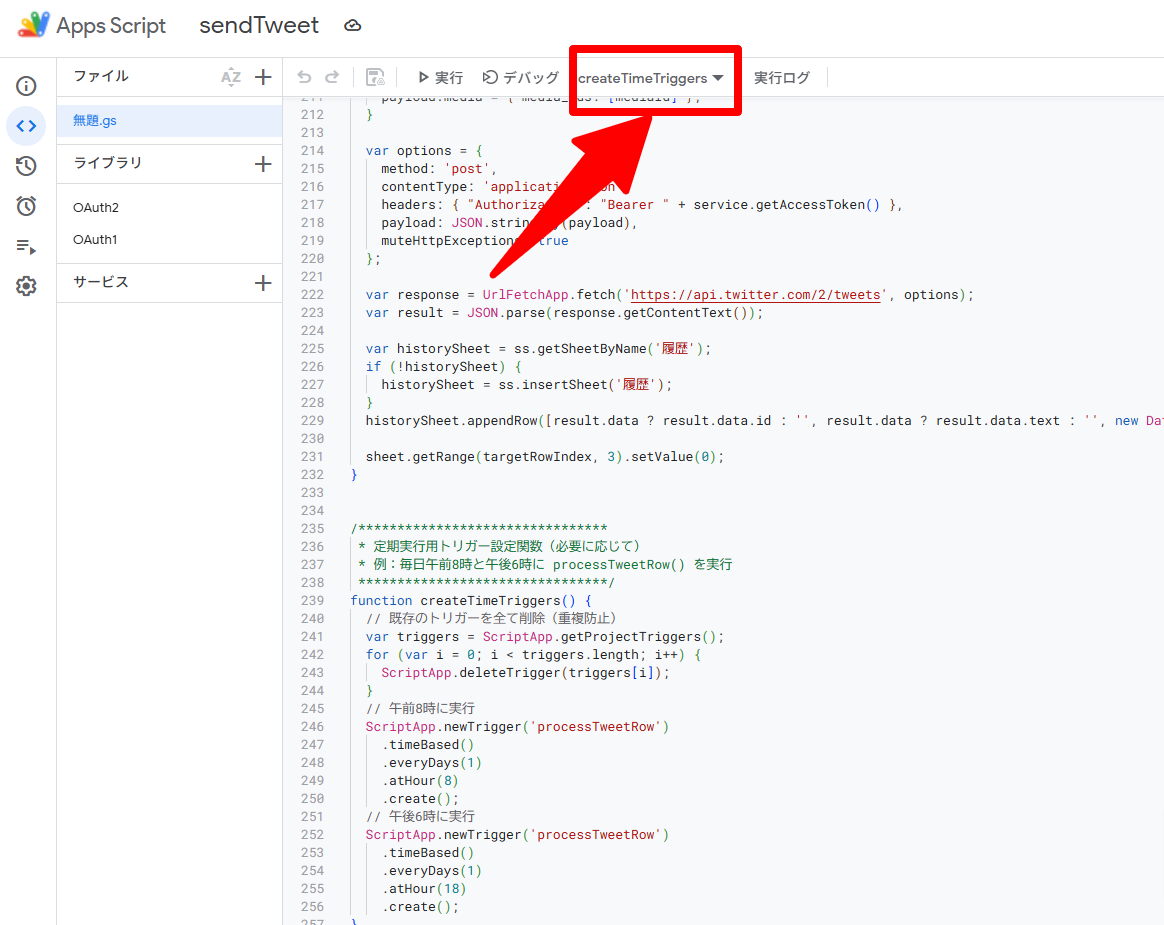Click the 午前8時に実行 comment line
Viewport: 1164px width, 925px height.
pyautogui.click(x=420, y=708)
